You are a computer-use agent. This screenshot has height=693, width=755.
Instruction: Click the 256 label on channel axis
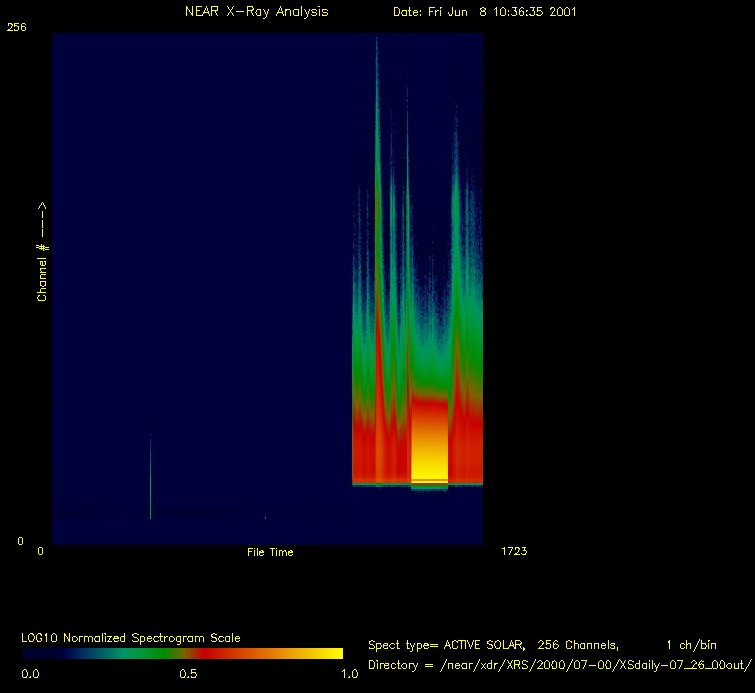coord(17,28)
